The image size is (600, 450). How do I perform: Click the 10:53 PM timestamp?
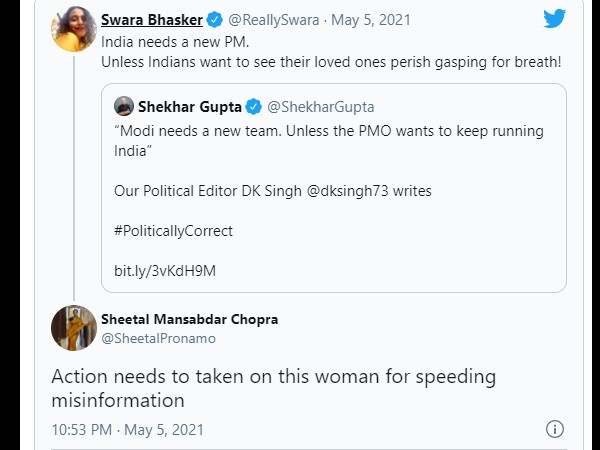point(82,429)
